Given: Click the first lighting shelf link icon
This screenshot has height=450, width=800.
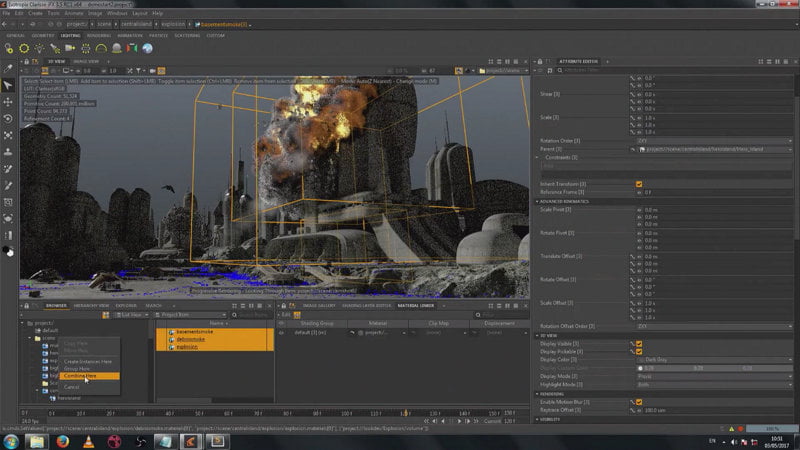Looking at the screenshot, I should coord(9,48).
